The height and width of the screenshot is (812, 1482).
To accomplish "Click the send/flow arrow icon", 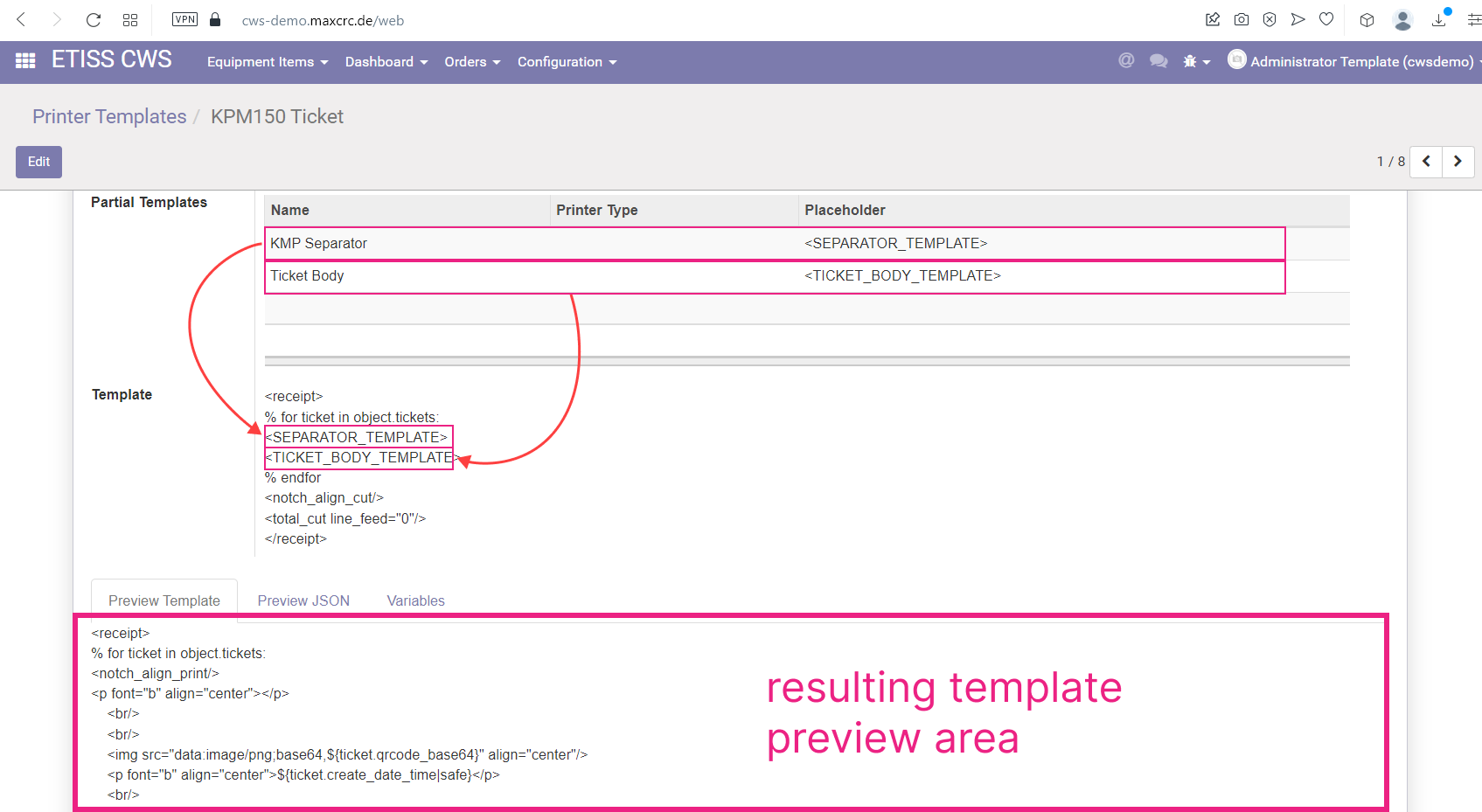I will (1298, 19).
